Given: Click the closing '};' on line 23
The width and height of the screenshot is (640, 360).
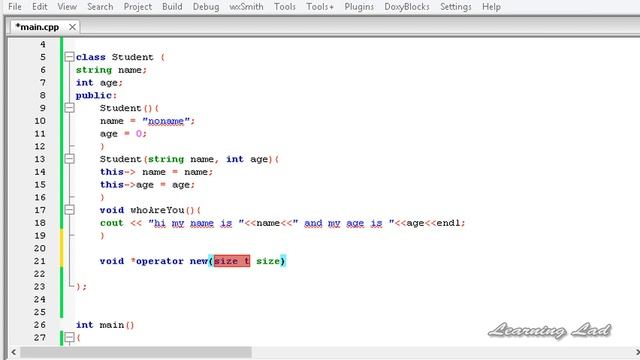Looking at the screenshot, I should click(x=81, y=287).
